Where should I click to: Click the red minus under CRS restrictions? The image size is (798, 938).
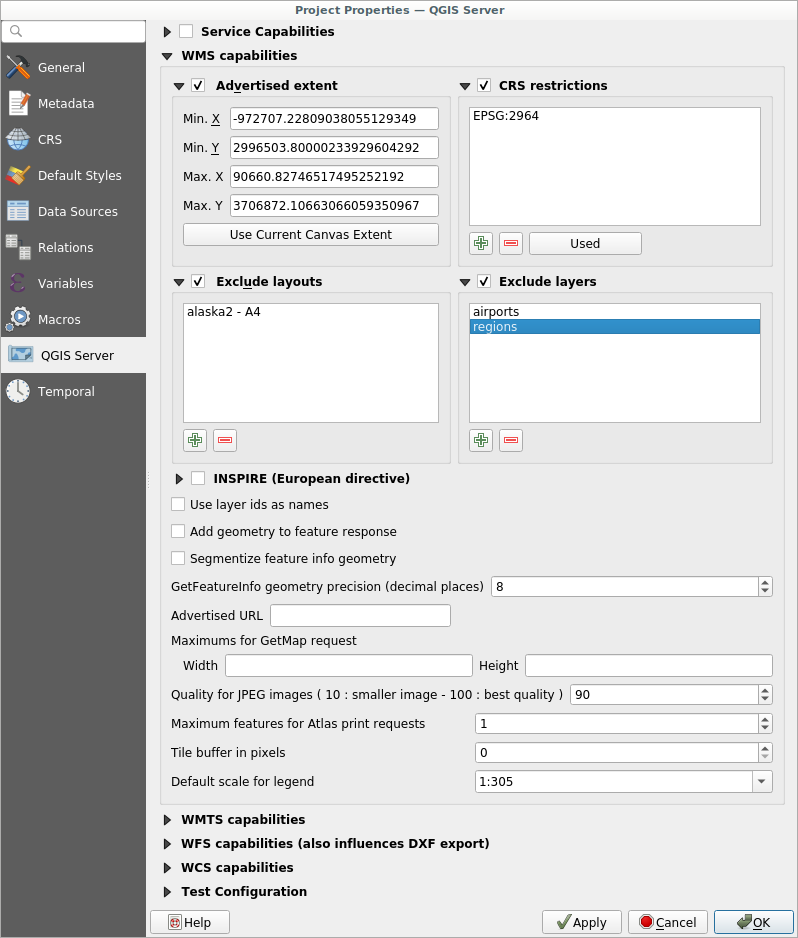(511, 243)
